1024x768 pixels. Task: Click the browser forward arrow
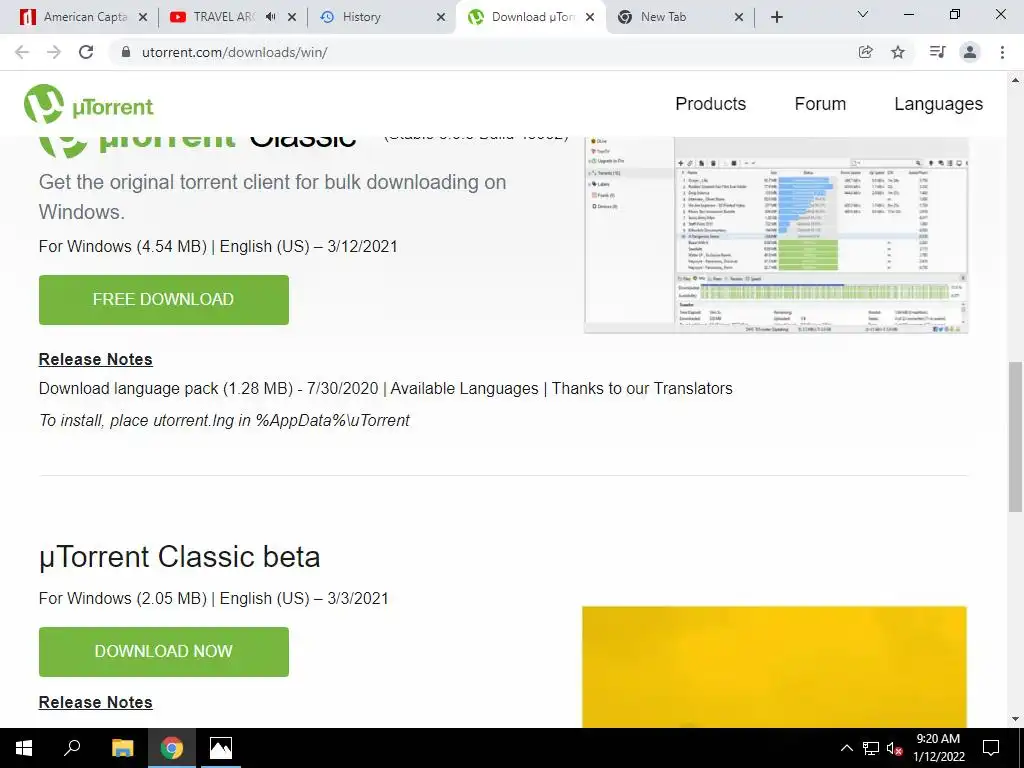pos(54,52)
